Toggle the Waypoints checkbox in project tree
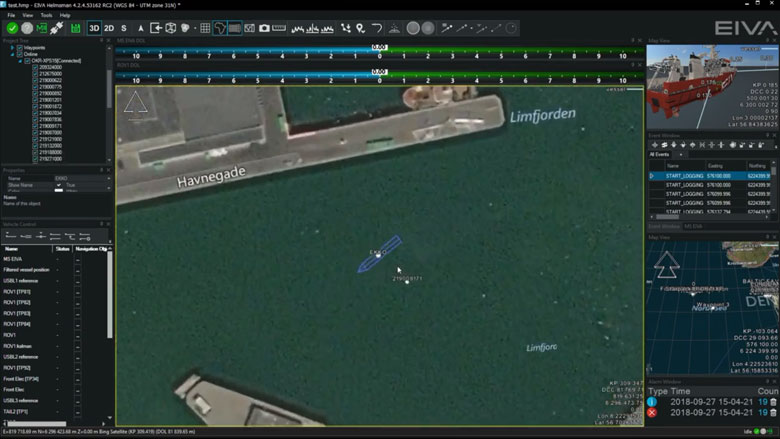780x439 pixels. [19, 48]
